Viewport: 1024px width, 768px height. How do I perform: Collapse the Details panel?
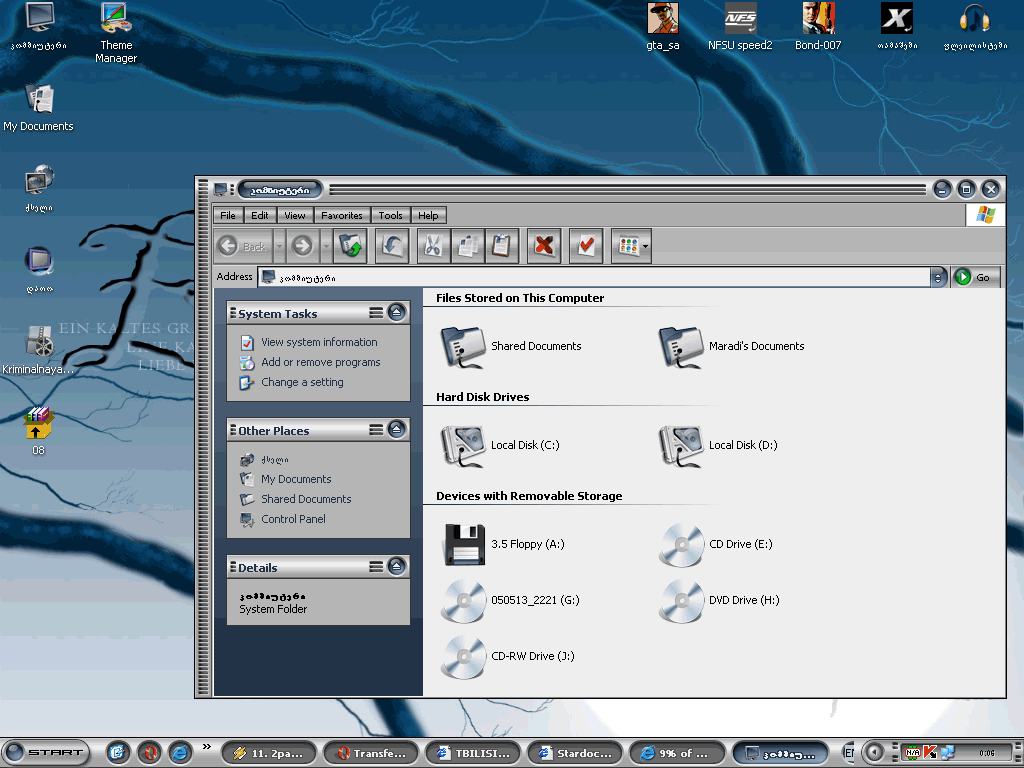(397, 567)
